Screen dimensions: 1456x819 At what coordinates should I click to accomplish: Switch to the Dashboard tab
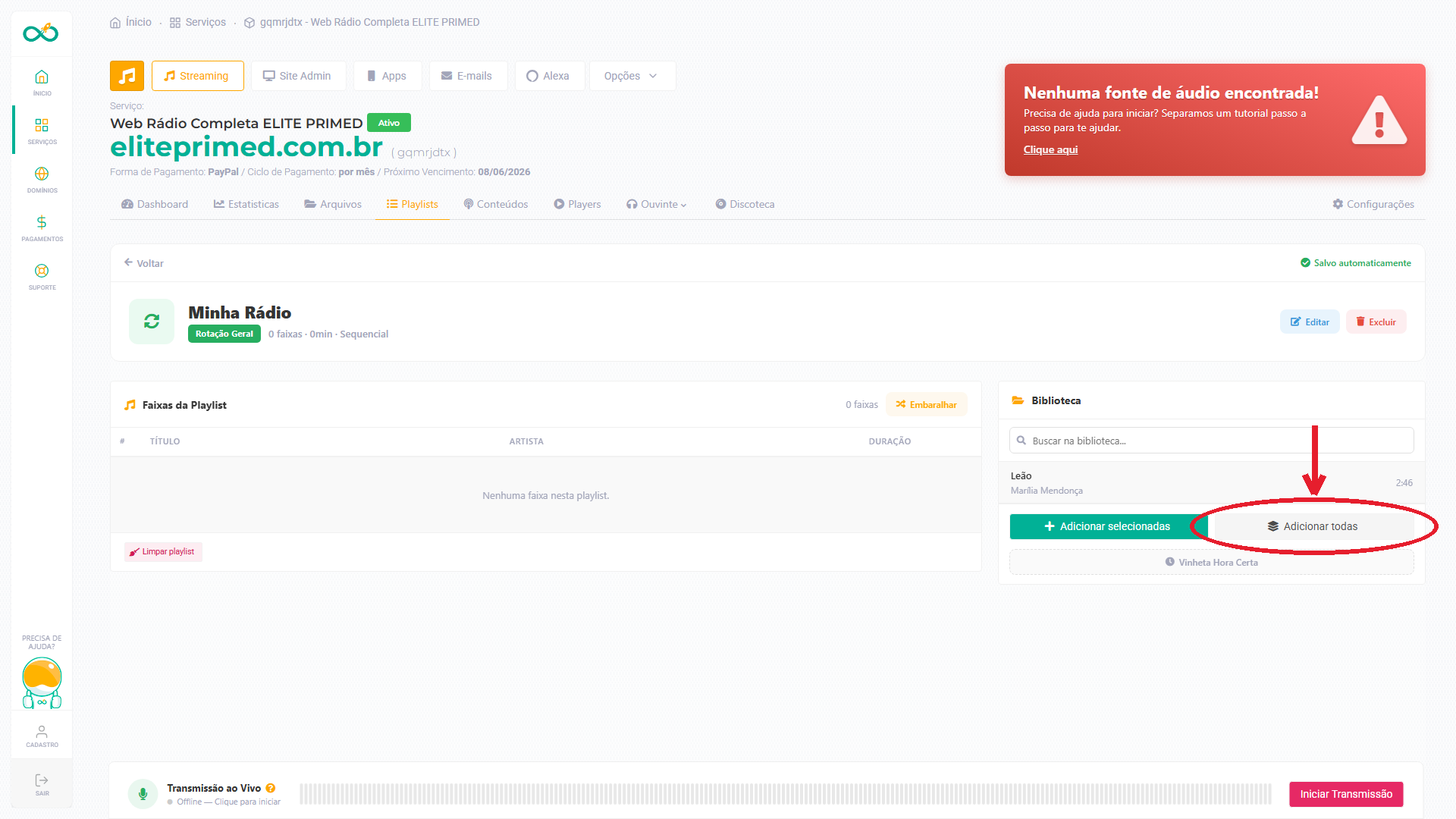click(155, 204)
